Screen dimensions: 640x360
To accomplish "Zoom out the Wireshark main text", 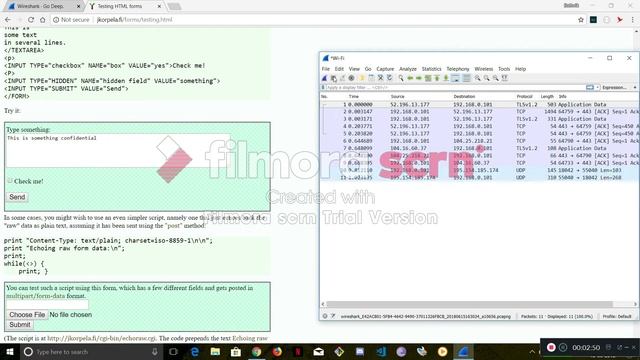I will 487,78.
